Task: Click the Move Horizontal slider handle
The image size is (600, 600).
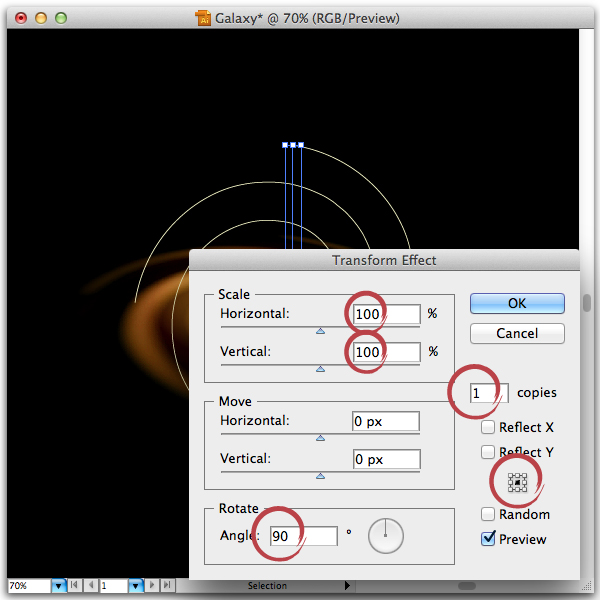Action: [x=320, y=438]
